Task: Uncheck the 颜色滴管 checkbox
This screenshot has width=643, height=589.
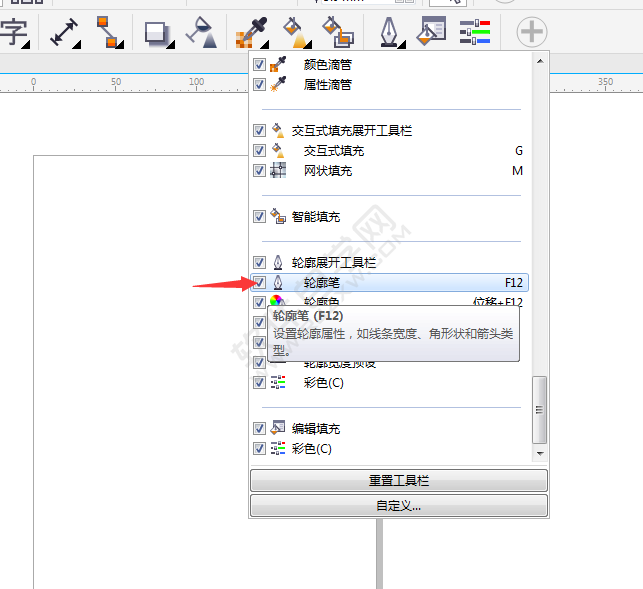Action: pos(259,64)
